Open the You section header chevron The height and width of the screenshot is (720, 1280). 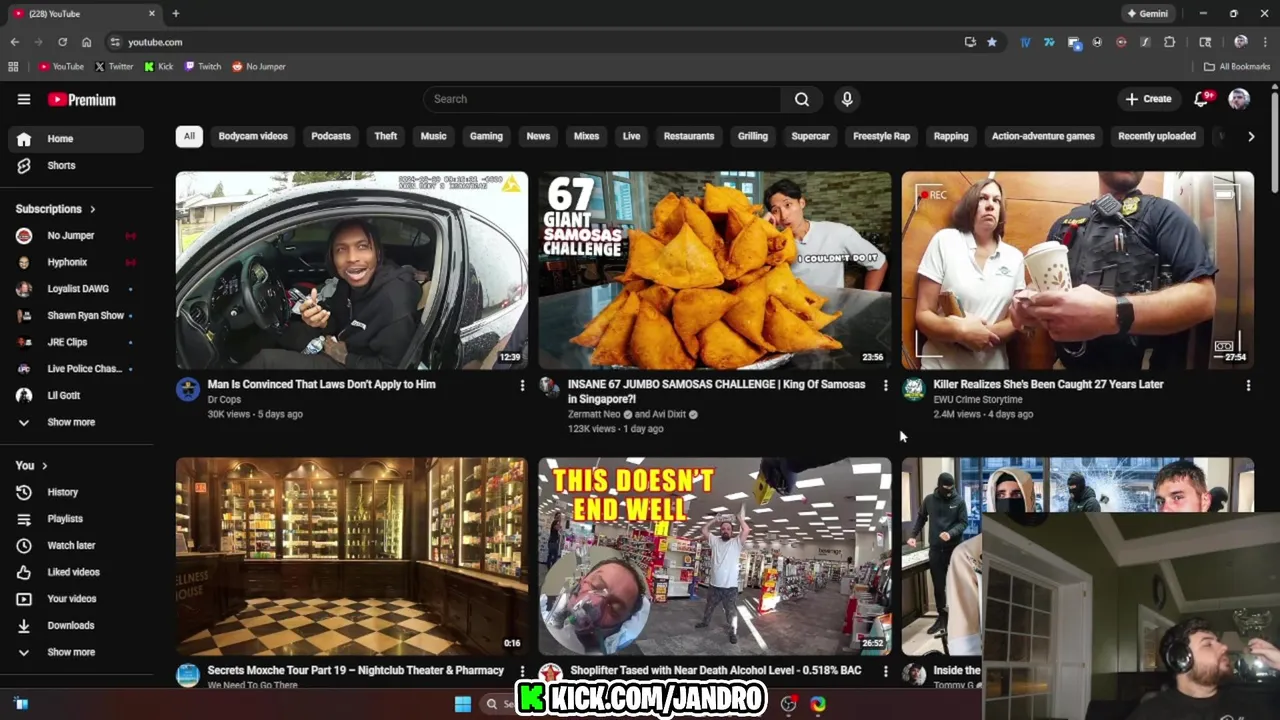coord(44,466)
